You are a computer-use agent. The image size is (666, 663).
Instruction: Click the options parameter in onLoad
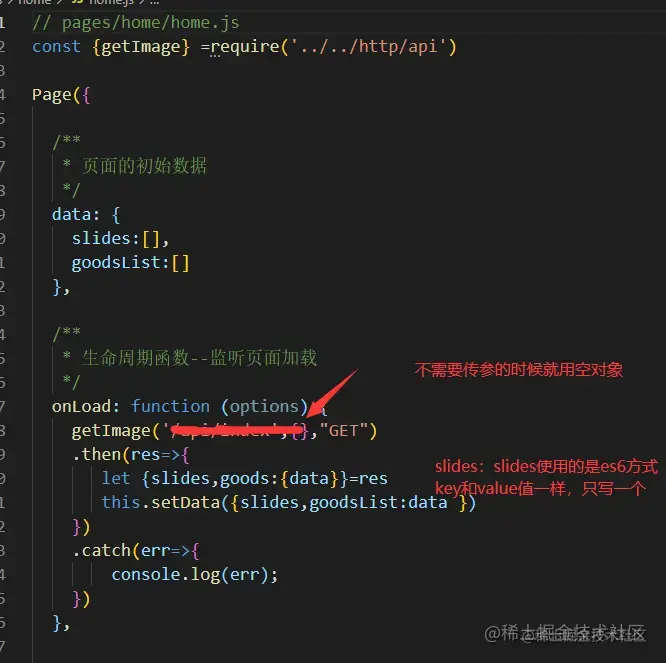(264, 407)
